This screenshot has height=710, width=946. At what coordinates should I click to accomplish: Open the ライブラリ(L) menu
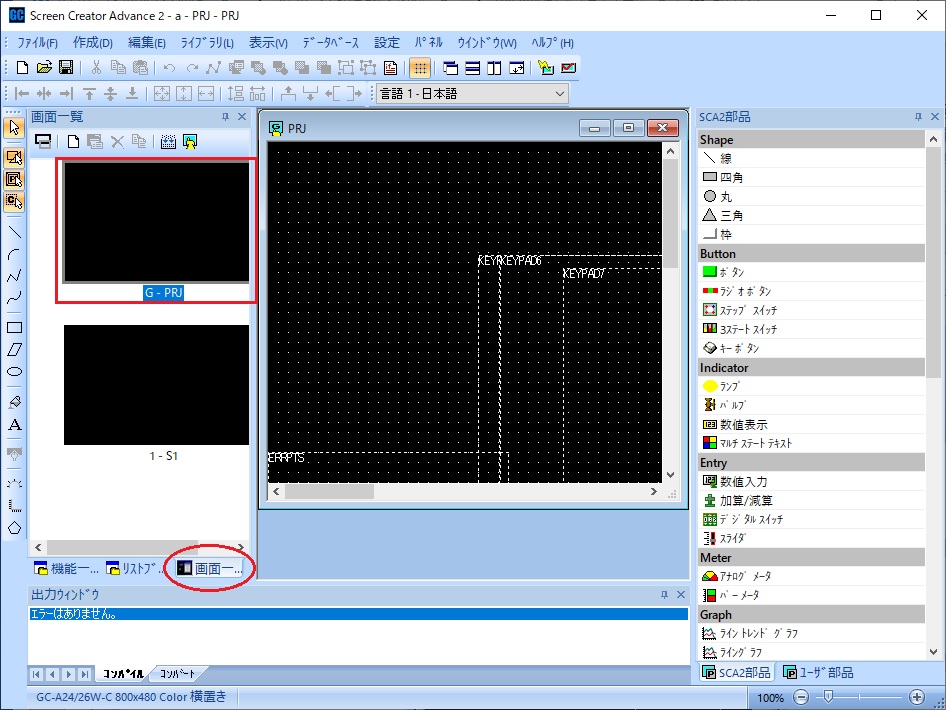tap(207, 43)
